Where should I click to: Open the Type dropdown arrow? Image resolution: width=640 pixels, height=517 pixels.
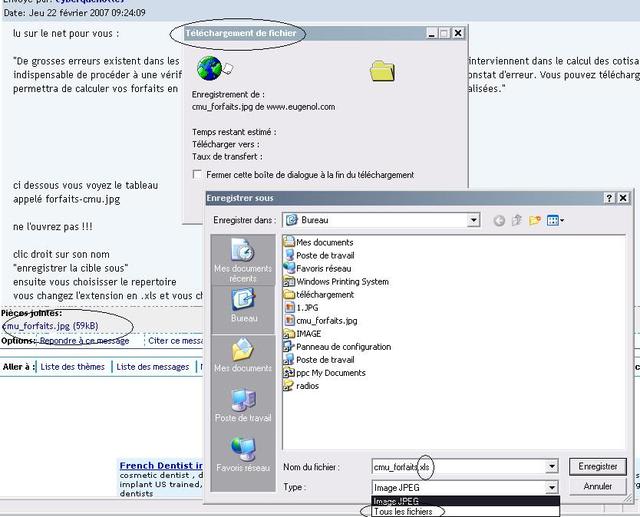552,488
